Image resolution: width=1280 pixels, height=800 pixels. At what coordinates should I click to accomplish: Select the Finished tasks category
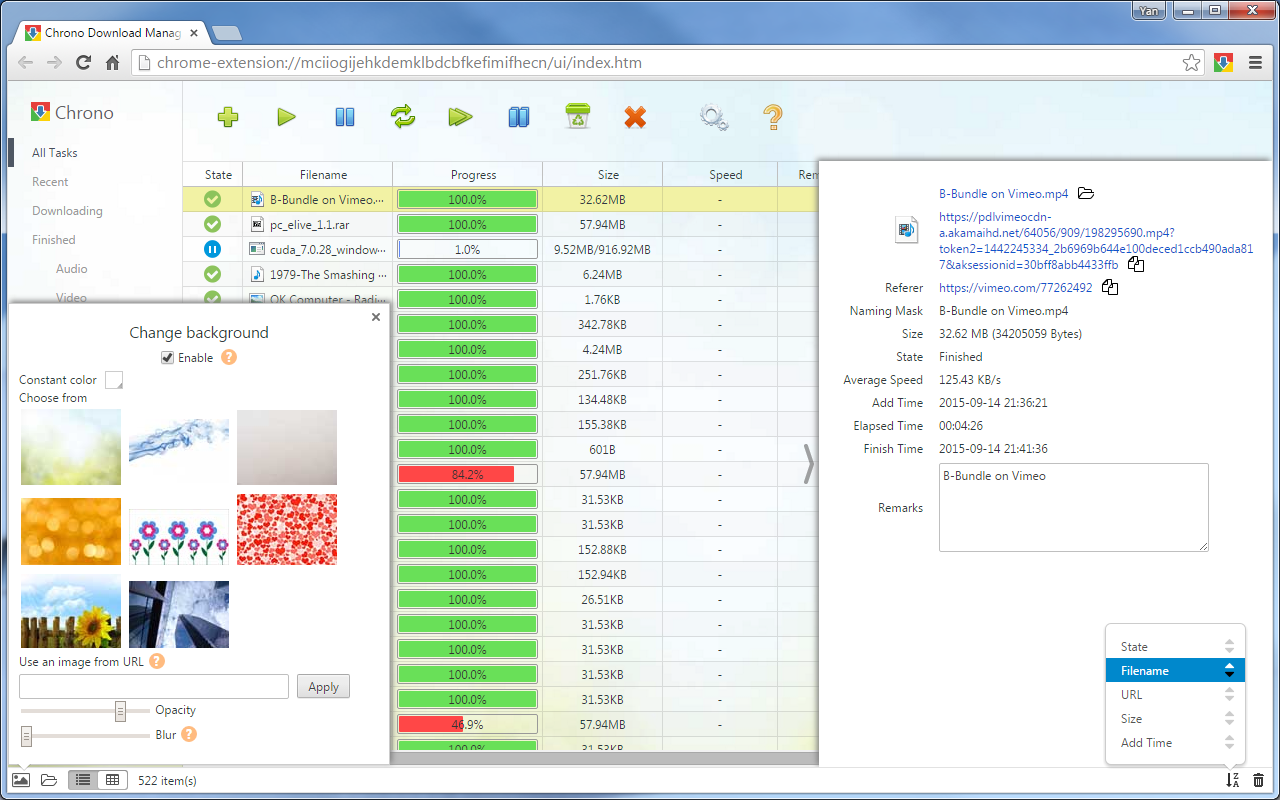[x=53, y=239]
